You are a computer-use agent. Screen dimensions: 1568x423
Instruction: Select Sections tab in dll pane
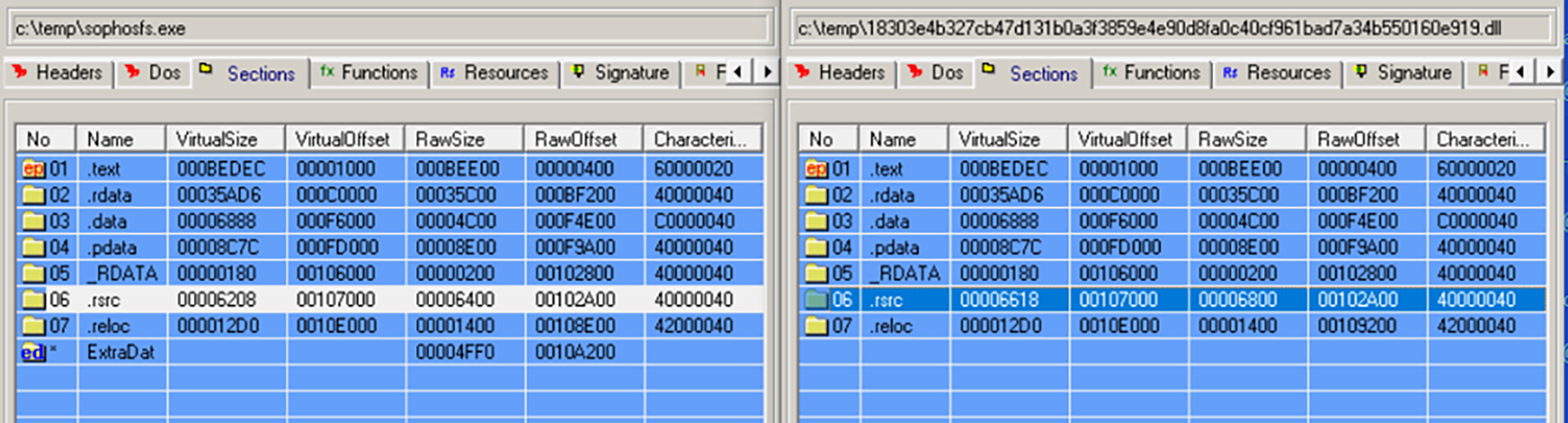coord(1034,73)
